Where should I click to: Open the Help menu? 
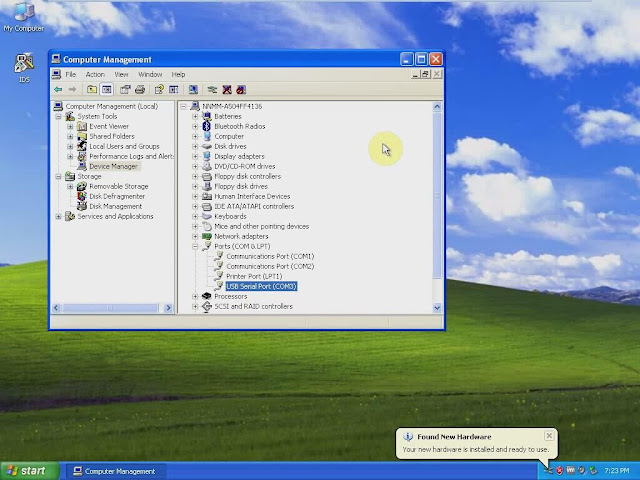click(178, 74)
